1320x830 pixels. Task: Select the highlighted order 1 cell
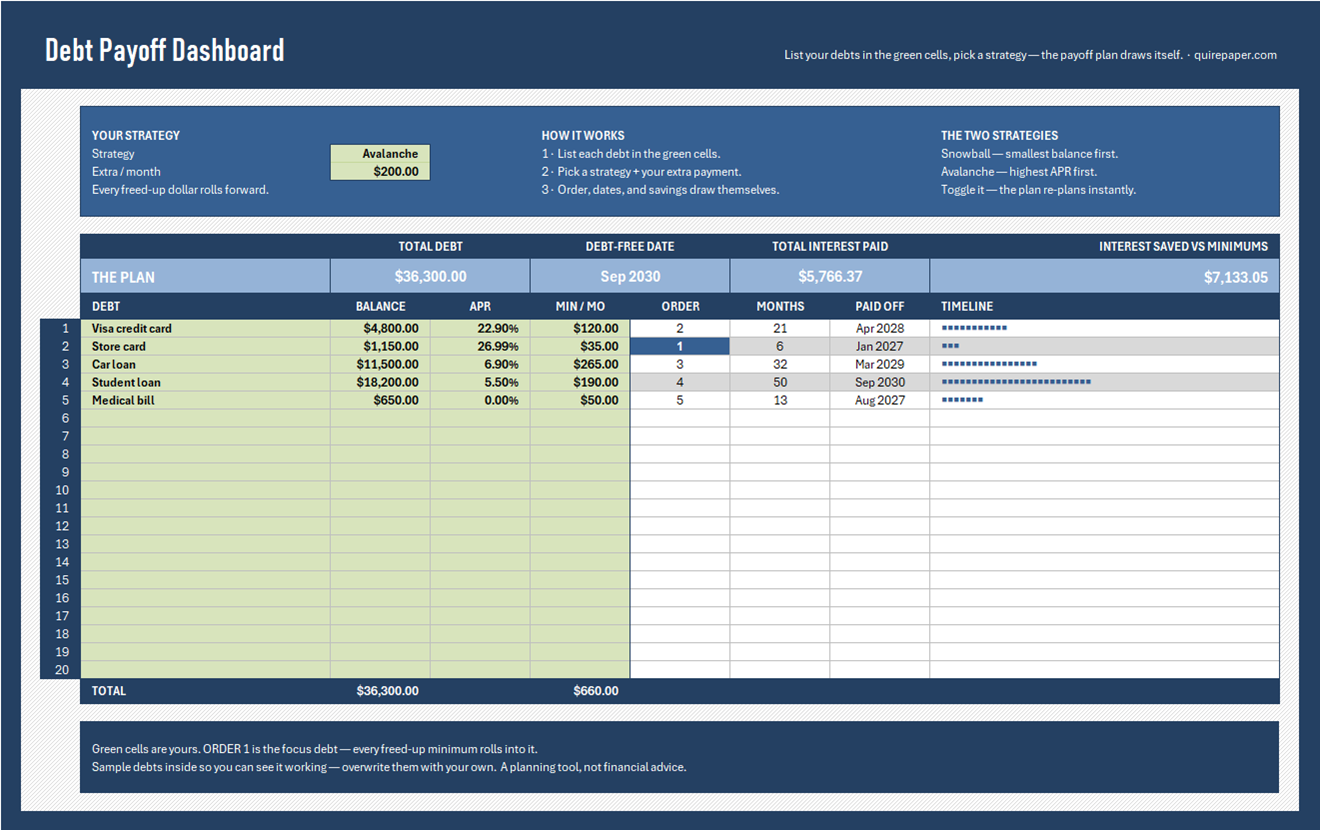[x=680, y=346]
